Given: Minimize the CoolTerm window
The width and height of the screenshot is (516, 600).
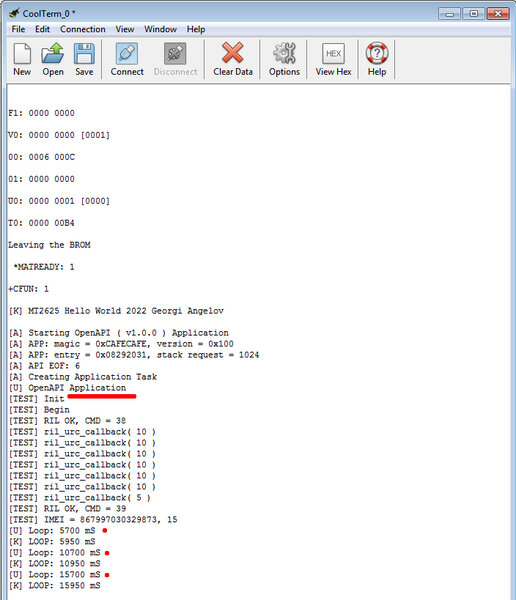Looking at the screenshot, I should (449, 14).
